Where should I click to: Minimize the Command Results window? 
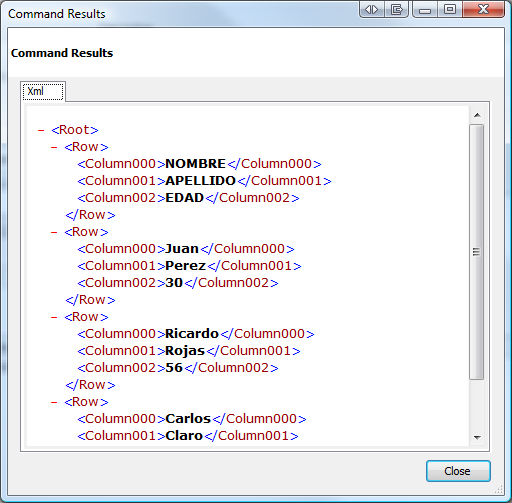pyautogui.click(x=425, y=9)
